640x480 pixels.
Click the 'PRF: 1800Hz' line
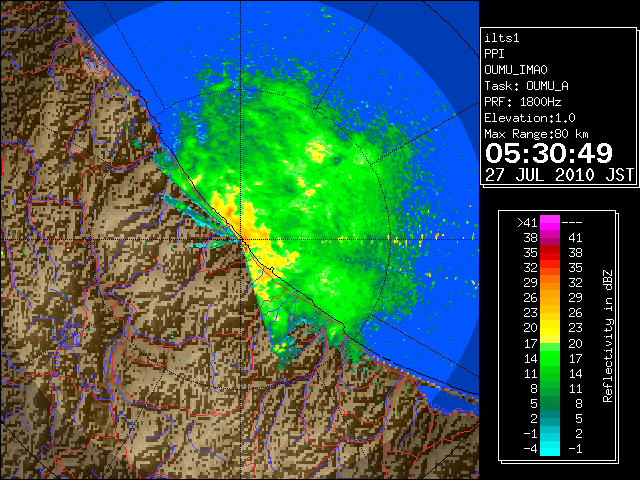pos(523,102)
